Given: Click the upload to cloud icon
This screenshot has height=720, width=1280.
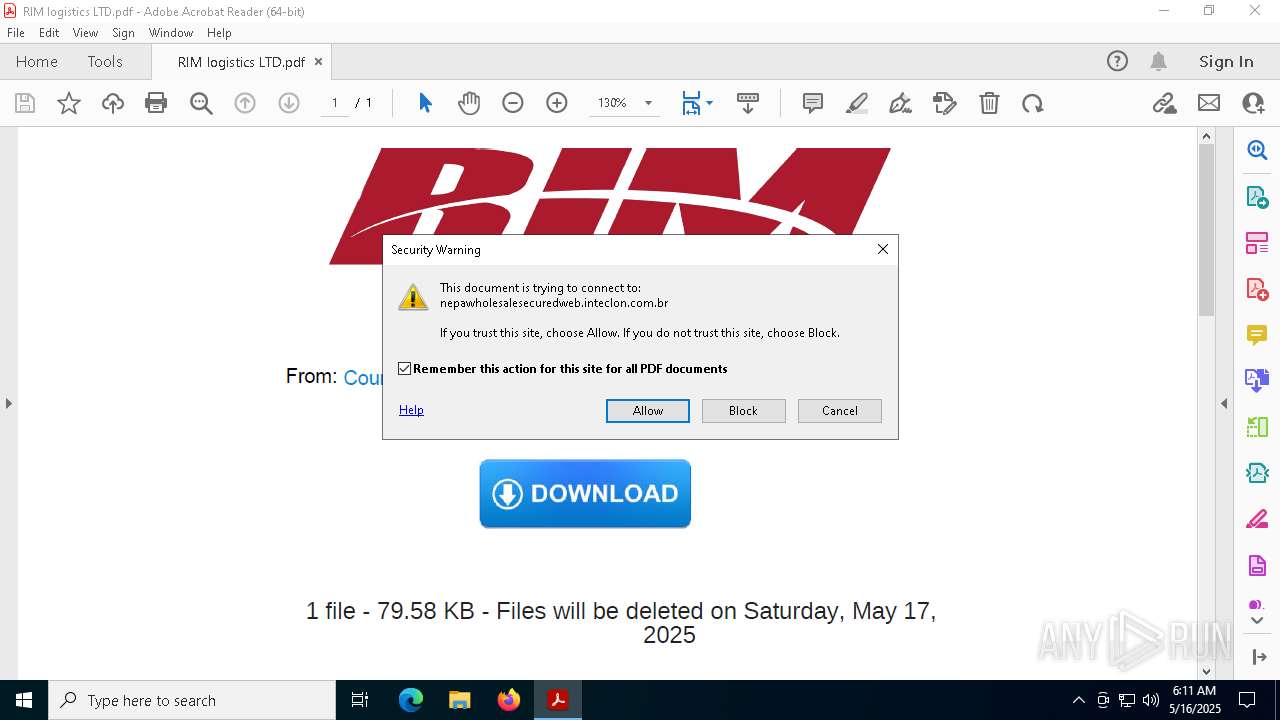Looking at the screenshot, I should coord(113,103).
